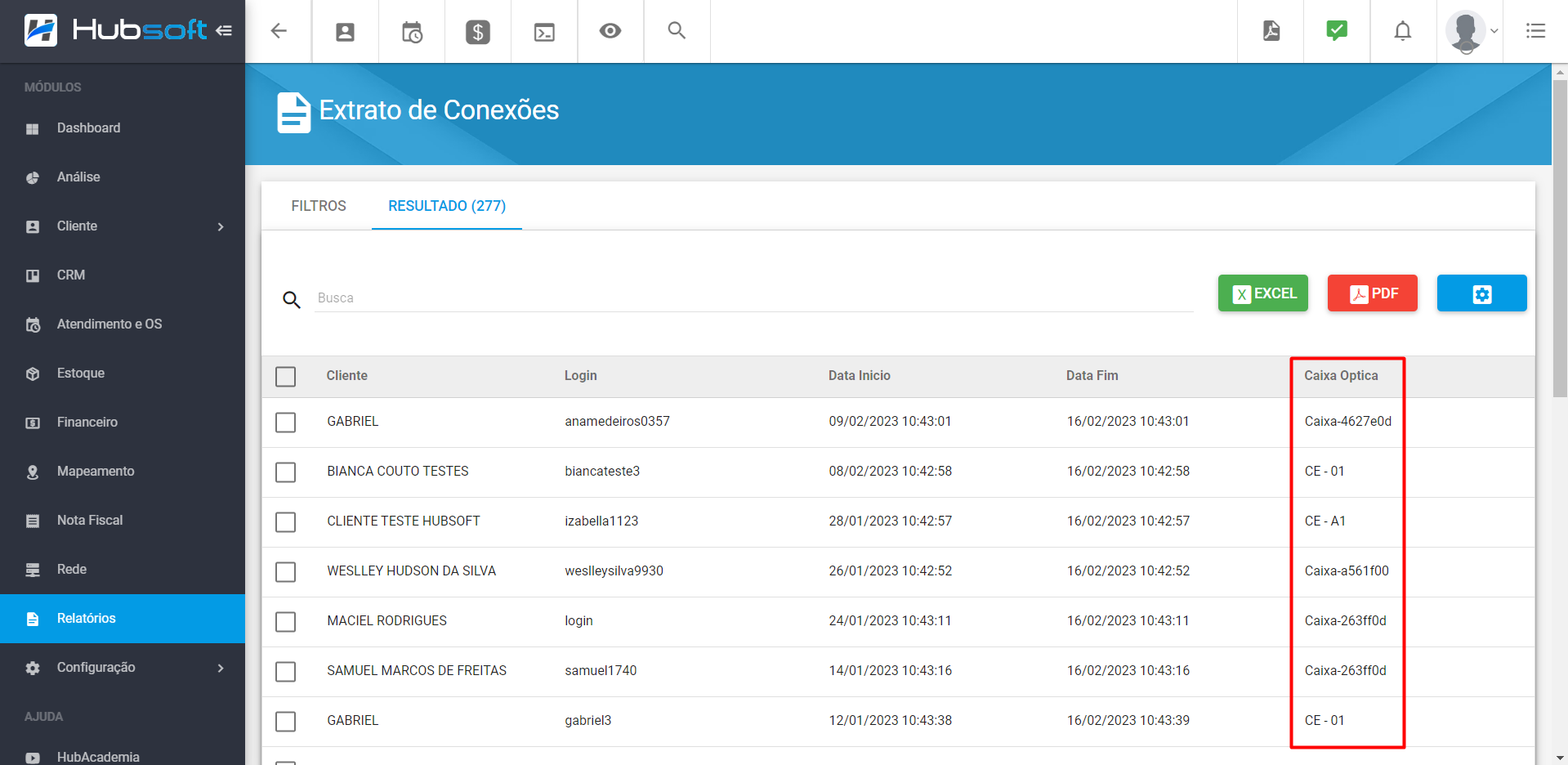Click the eye view icon in toolbar
The width and height of the screenshot is (1568, 765).
pyautogui.click(x=610, y=31)
